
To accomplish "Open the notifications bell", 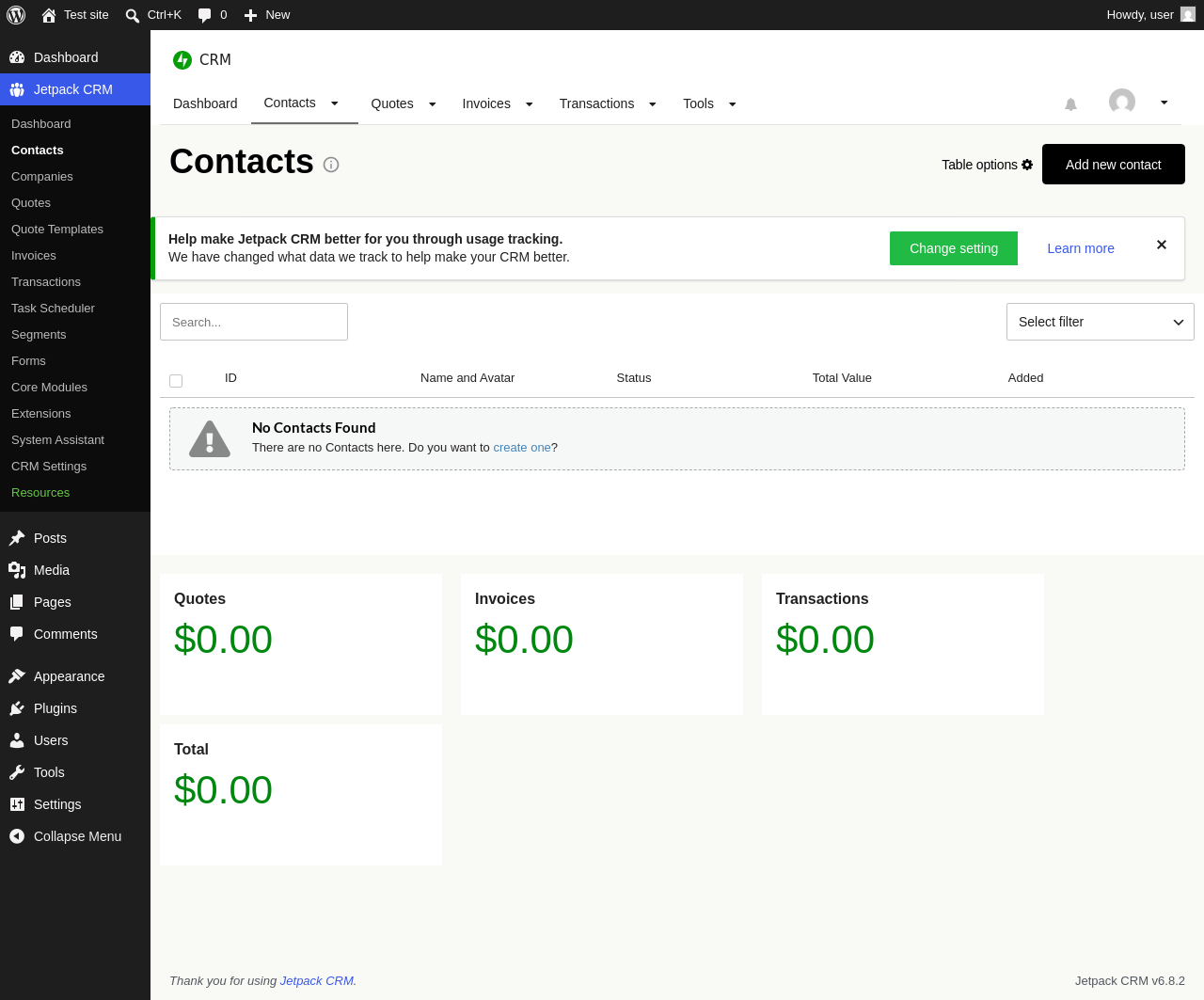I will click(x=1070, y=104).
